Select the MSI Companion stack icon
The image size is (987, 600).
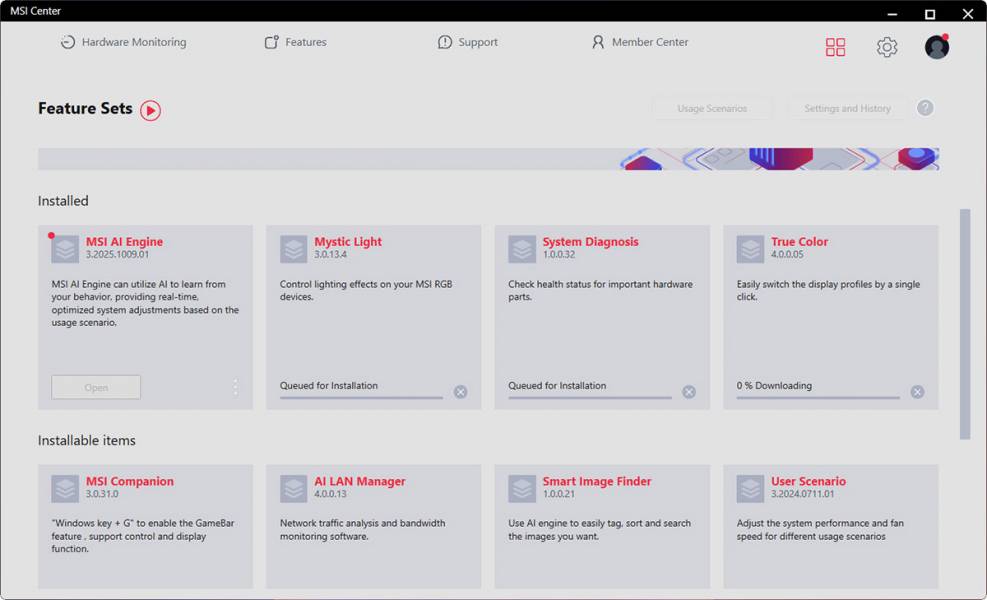(x=65, y=489)
